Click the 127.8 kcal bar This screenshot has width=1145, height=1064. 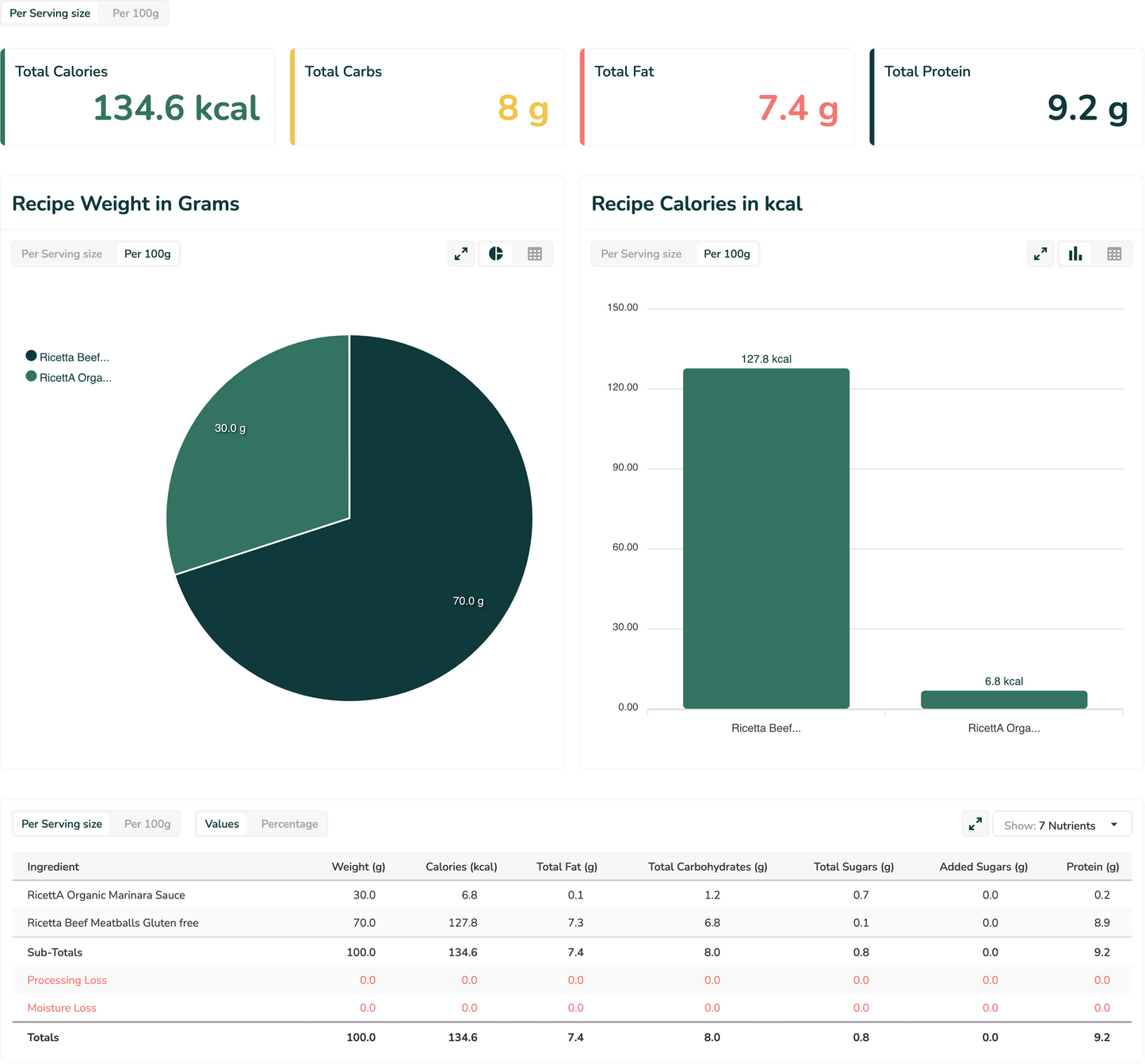pos(766,539)
